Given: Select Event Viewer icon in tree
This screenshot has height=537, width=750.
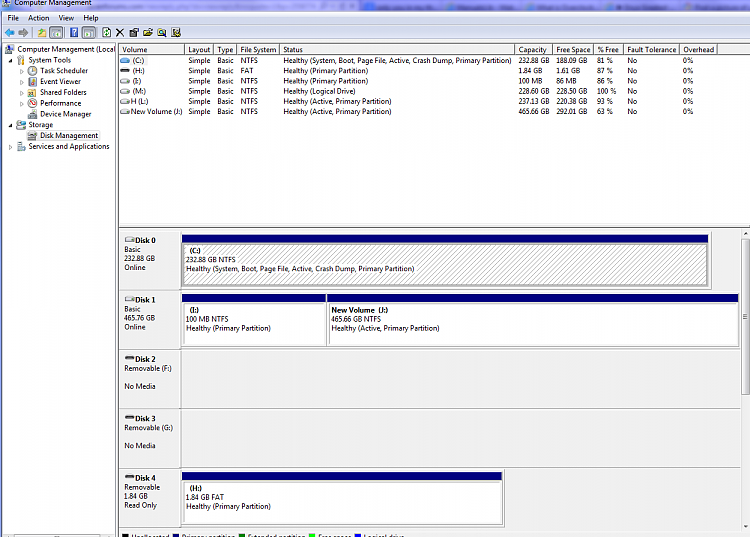Looking at the screenshot, I should (x=32, y=81).
